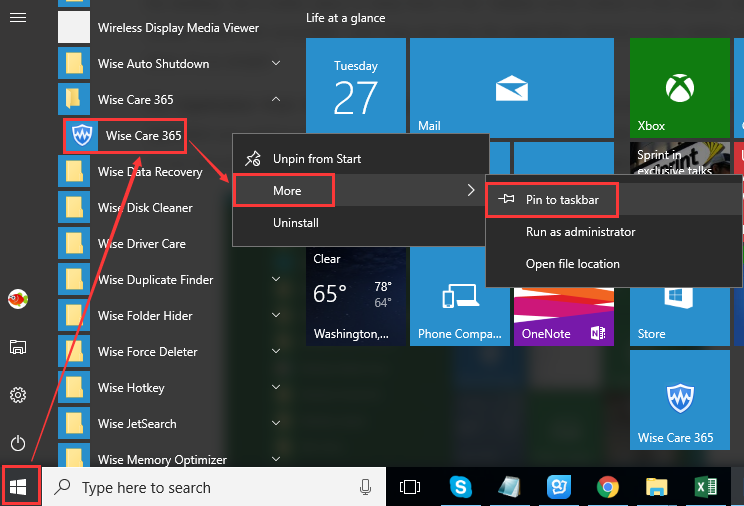Click the Power icon in Start sidebar
This screenshot has width=744, height=506.
[18, 443]
